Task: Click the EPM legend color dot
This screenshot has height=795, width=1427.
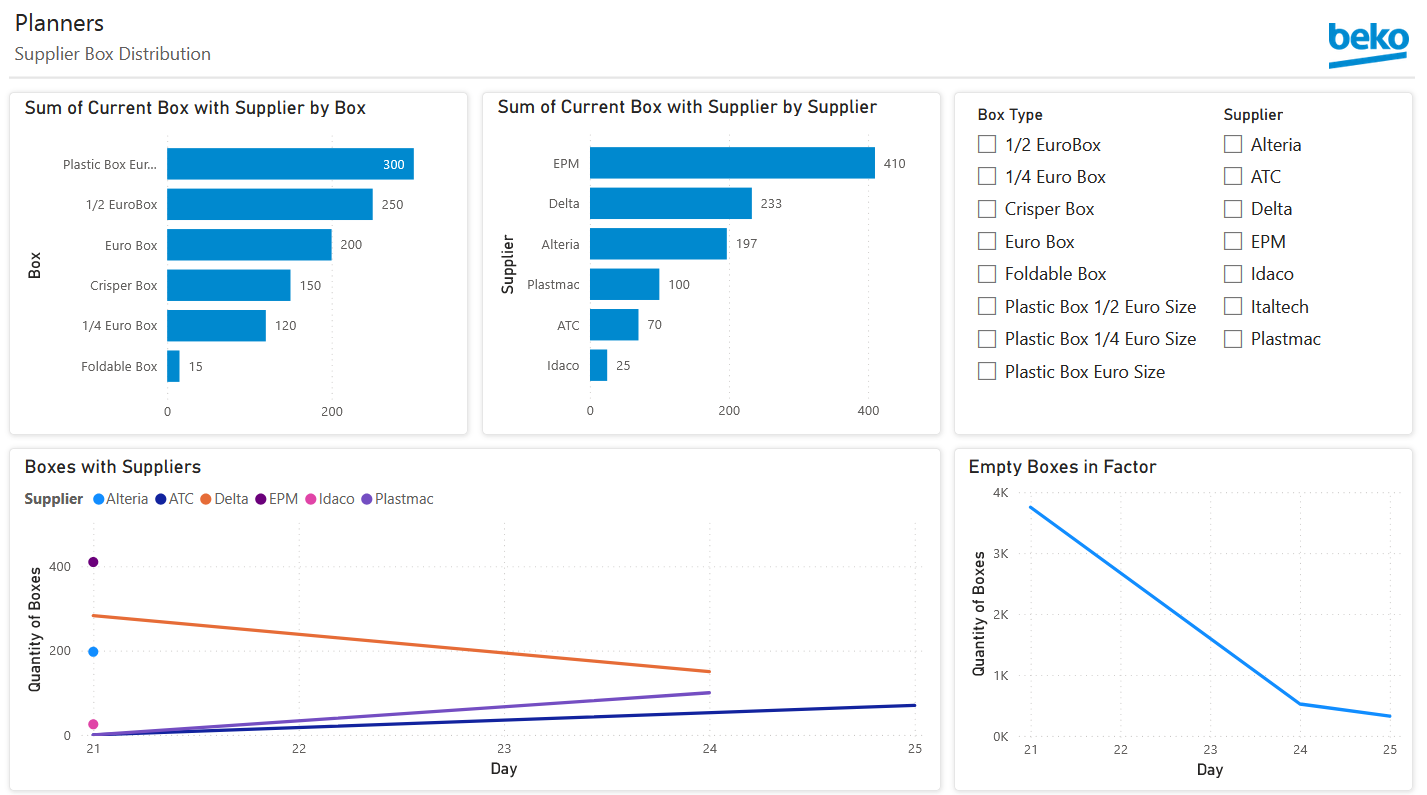Action: (261, 499)
